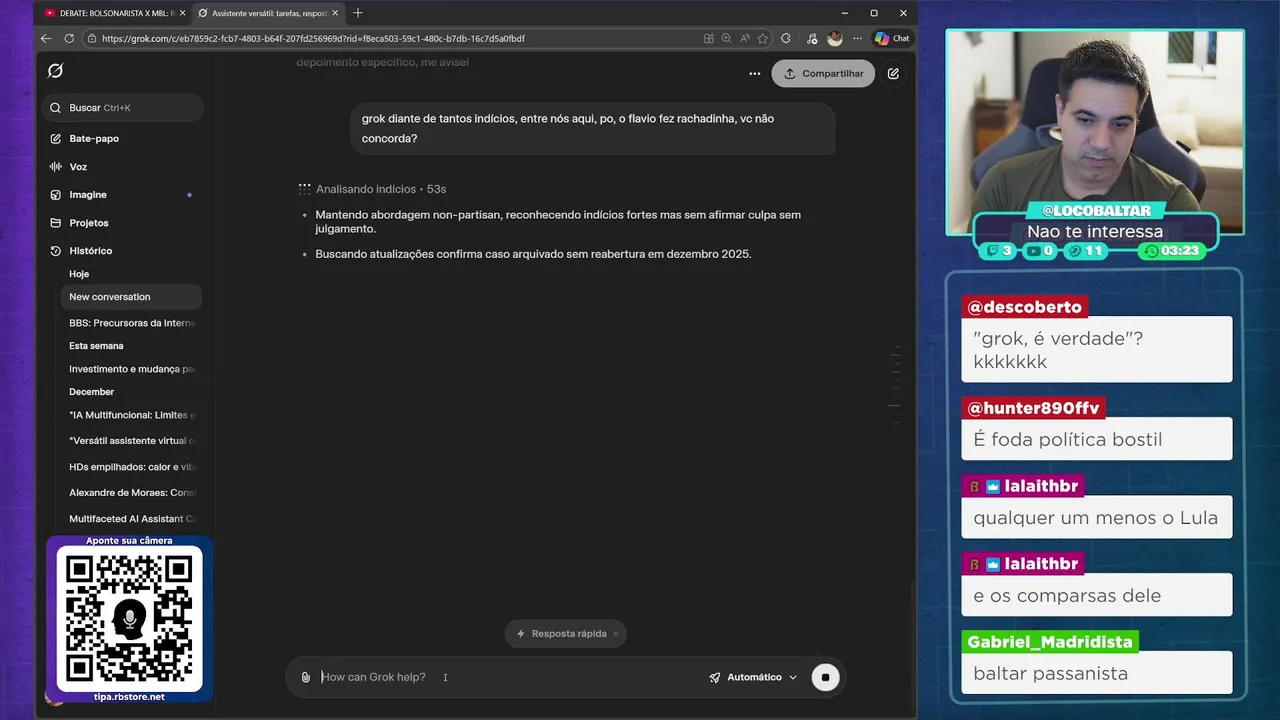Click the @hunter890ffv chat username
The height and width of the screenshot is (720, 1280).
pos(1033,408)
